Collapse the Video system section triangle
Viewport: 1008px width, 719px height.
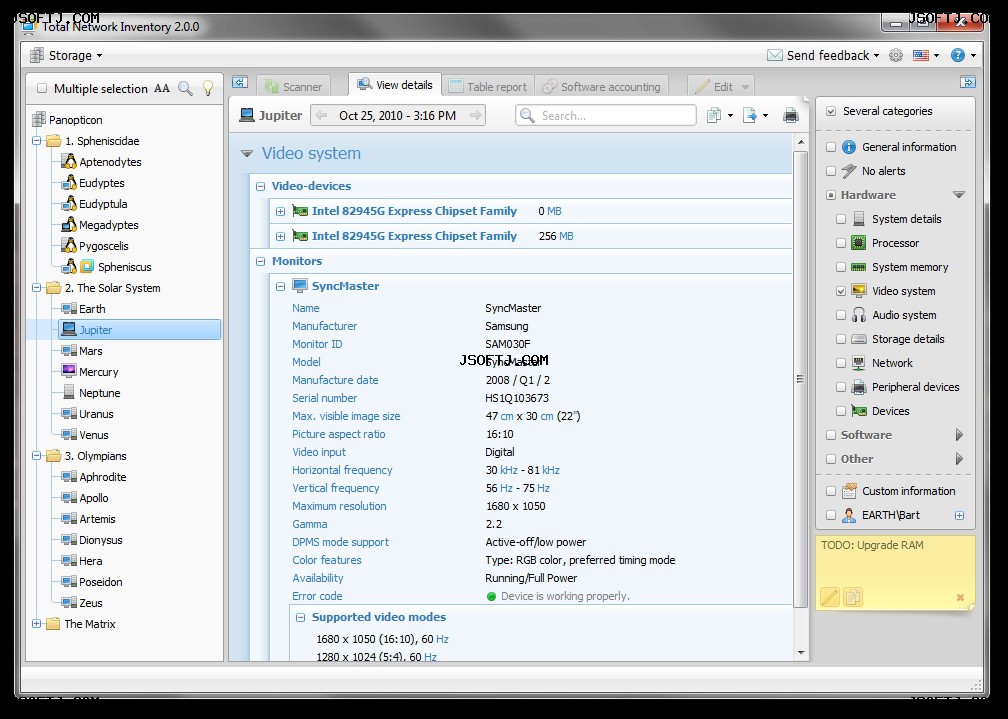[246, 154]
